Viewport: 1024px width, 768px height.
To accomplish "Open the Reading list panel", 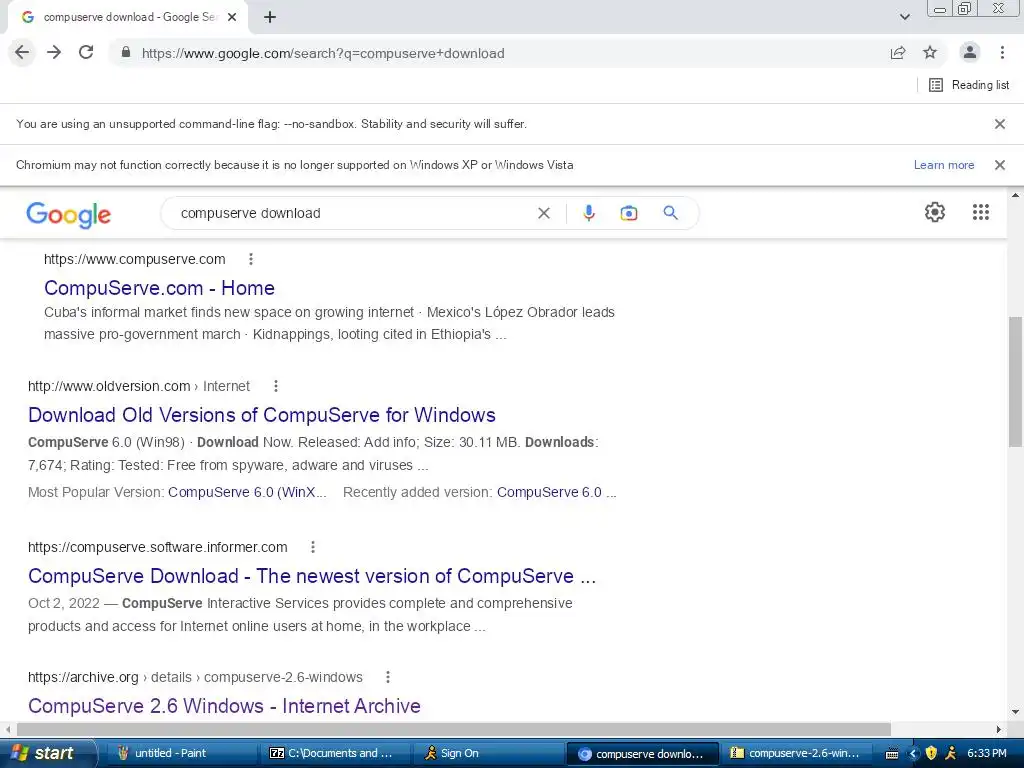I will point(969,85).
